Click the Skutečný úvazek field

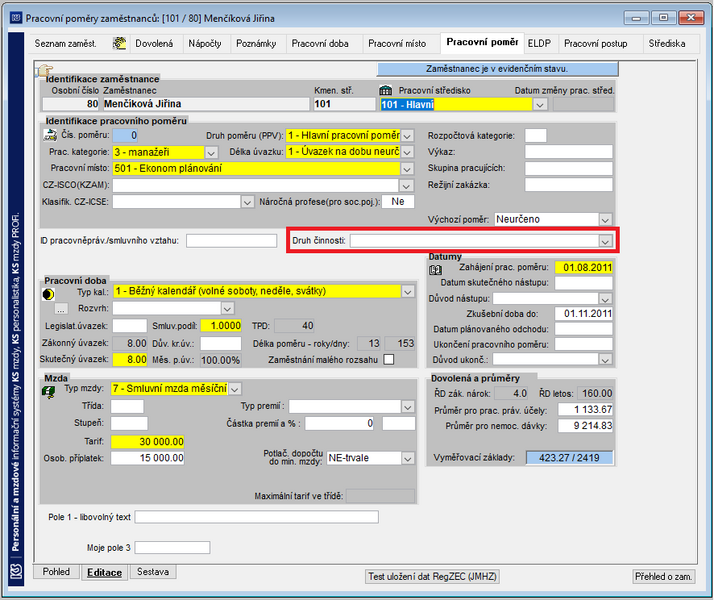tap(130, 360)
